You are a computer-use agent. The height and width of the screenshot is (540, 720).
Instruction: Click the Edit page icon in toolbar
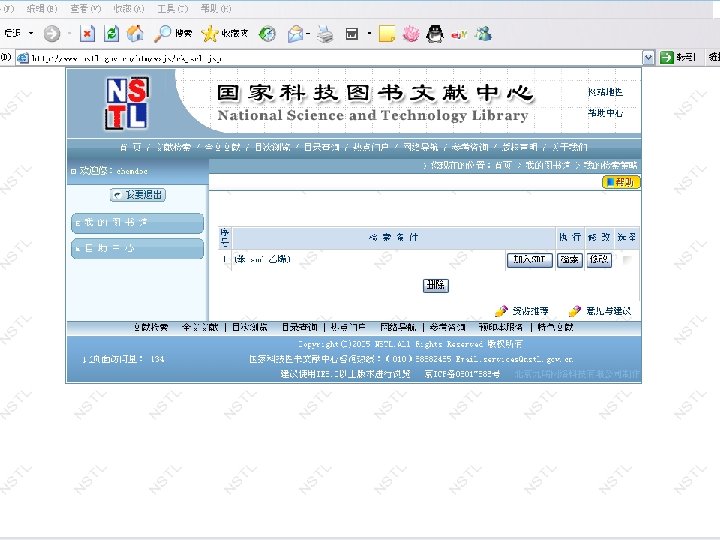[352, 34]
